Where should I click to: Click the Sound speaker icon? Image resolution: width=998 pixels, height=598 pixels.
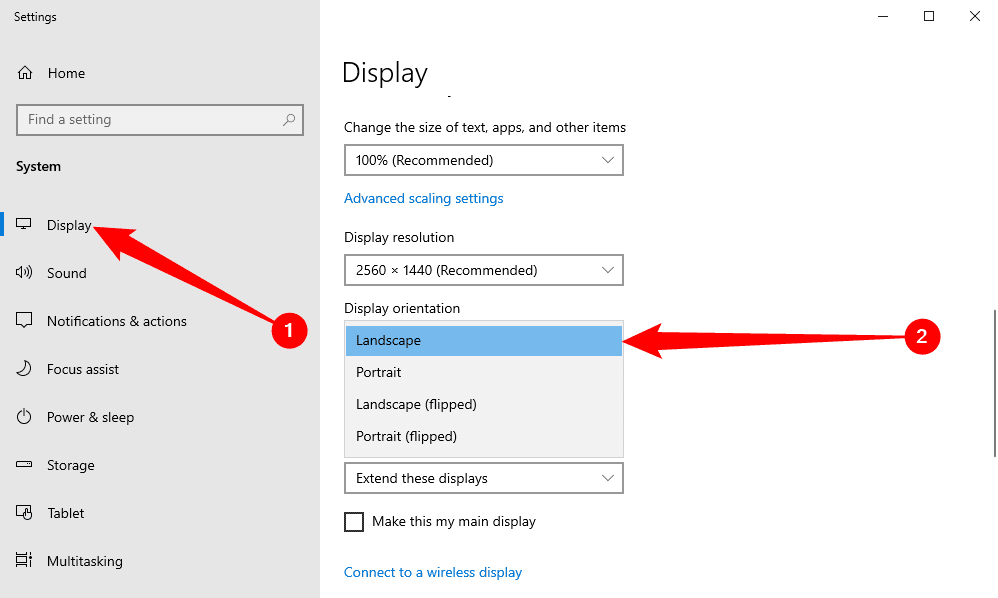(26, 273)
